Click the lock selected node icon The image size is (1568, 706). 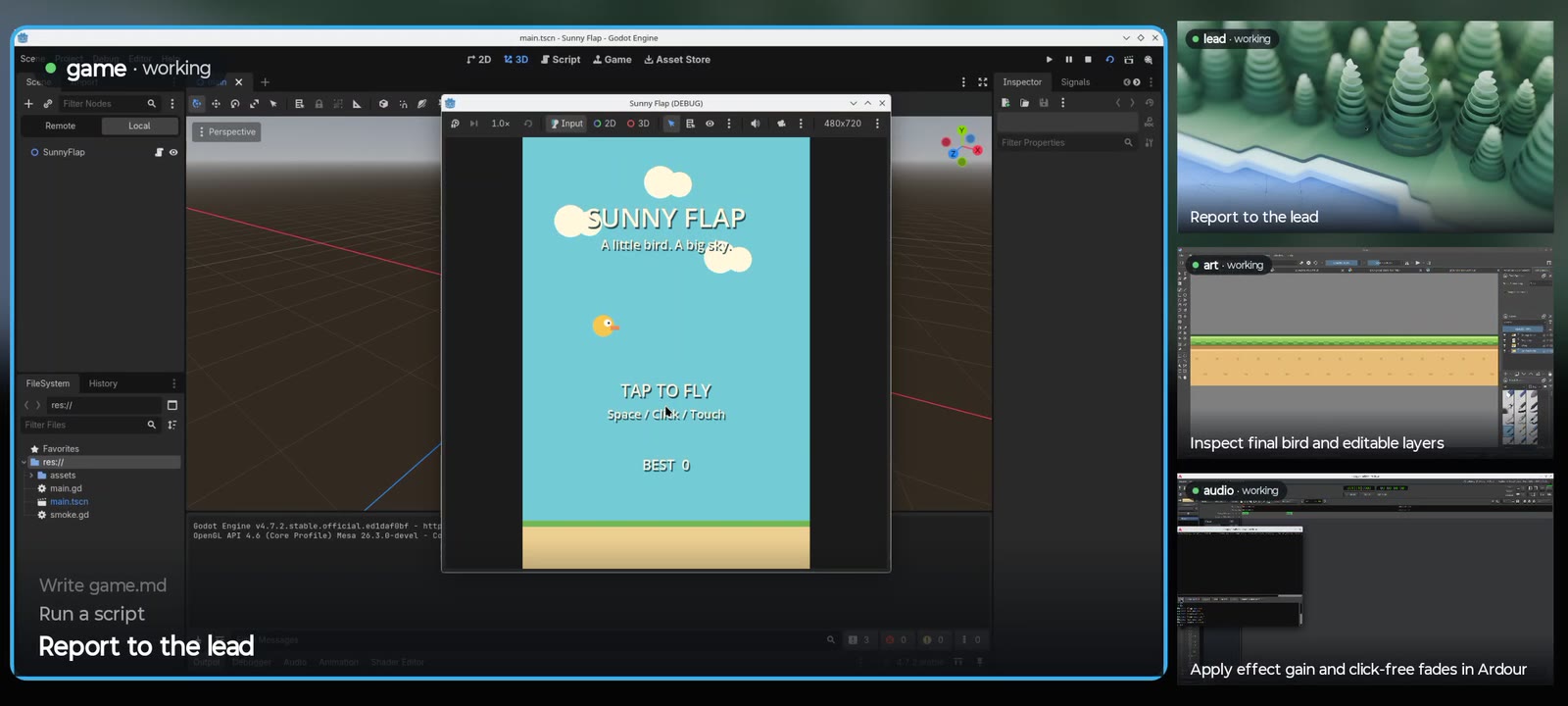click(318, 103)
